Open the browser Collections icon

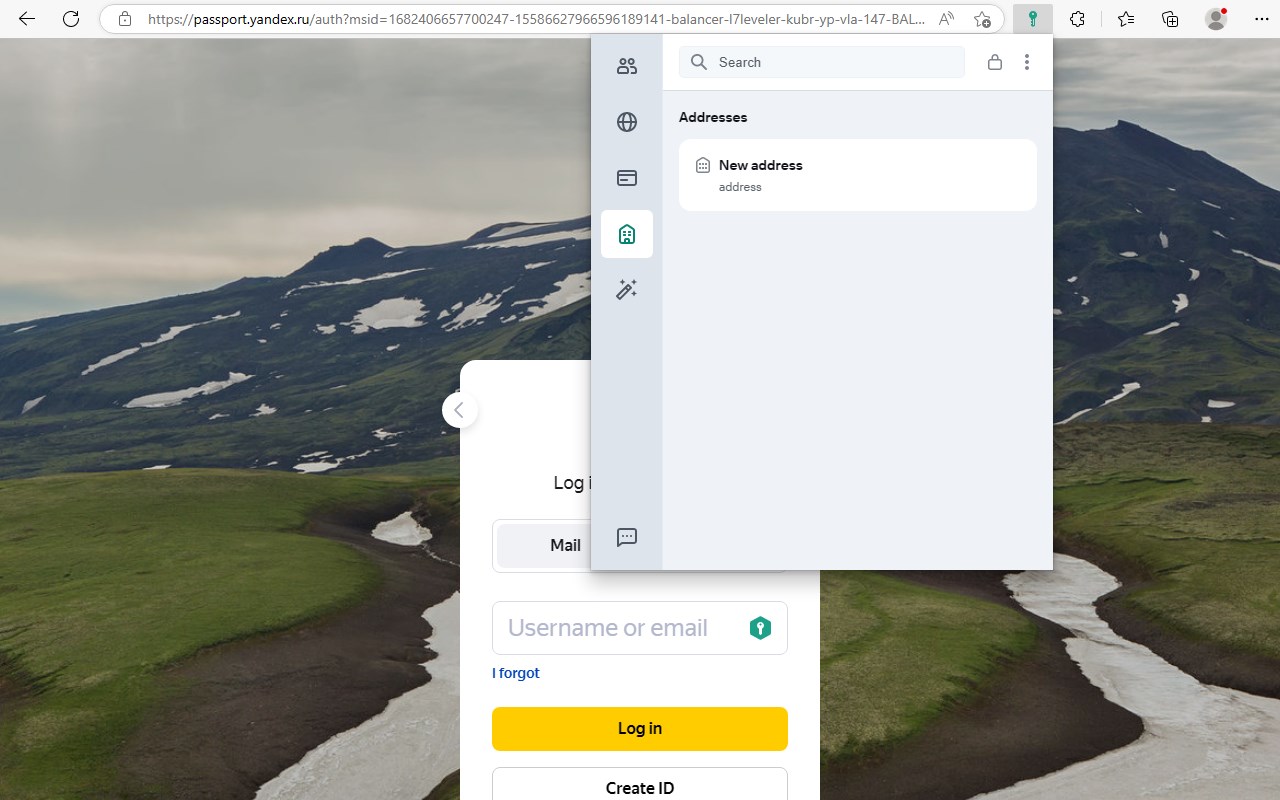tap(1169, 19)
